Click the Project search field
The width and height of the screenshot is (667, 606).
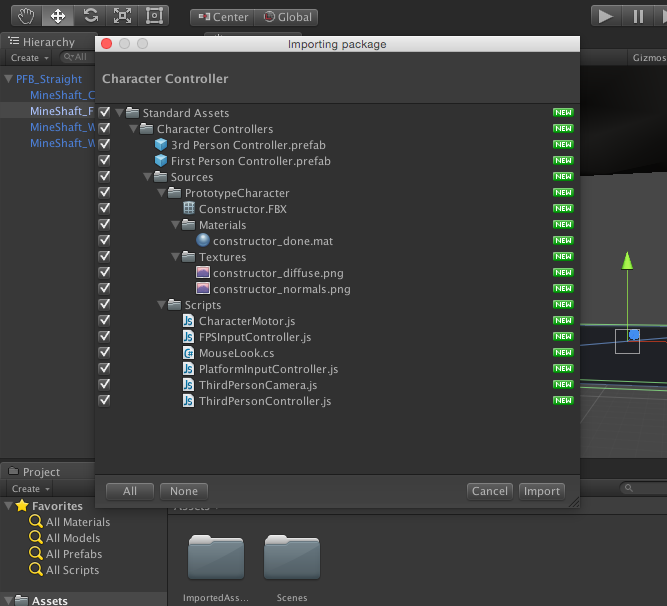click(643, 488)
